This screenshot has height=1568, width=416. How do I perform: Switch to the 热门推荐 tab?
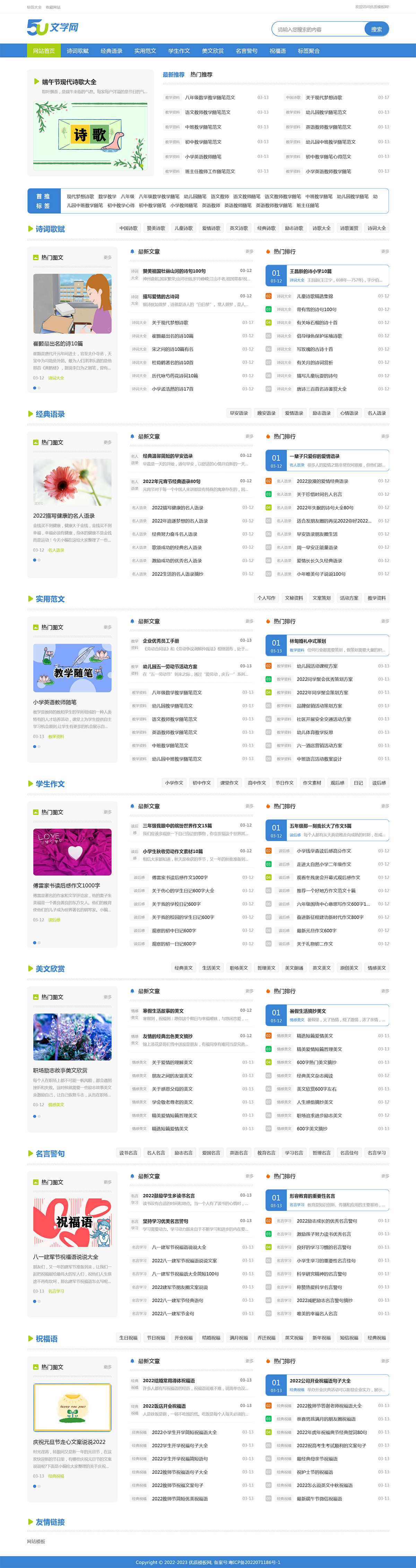click(201, 75)
